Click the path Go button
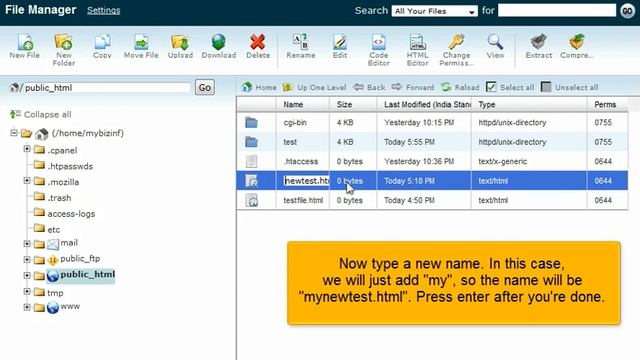The width and height of the screenshot is (640, 360). tap(204, 87)
